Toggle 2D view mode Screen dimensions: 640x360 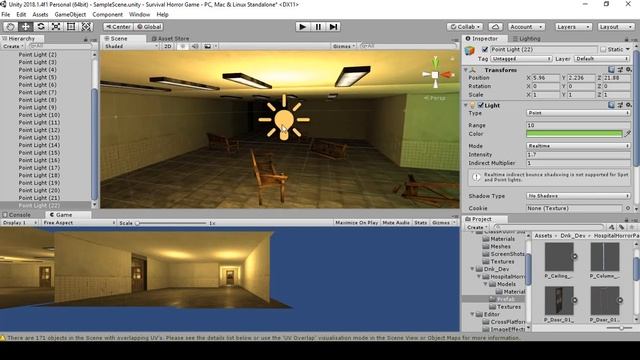(168, 46)
